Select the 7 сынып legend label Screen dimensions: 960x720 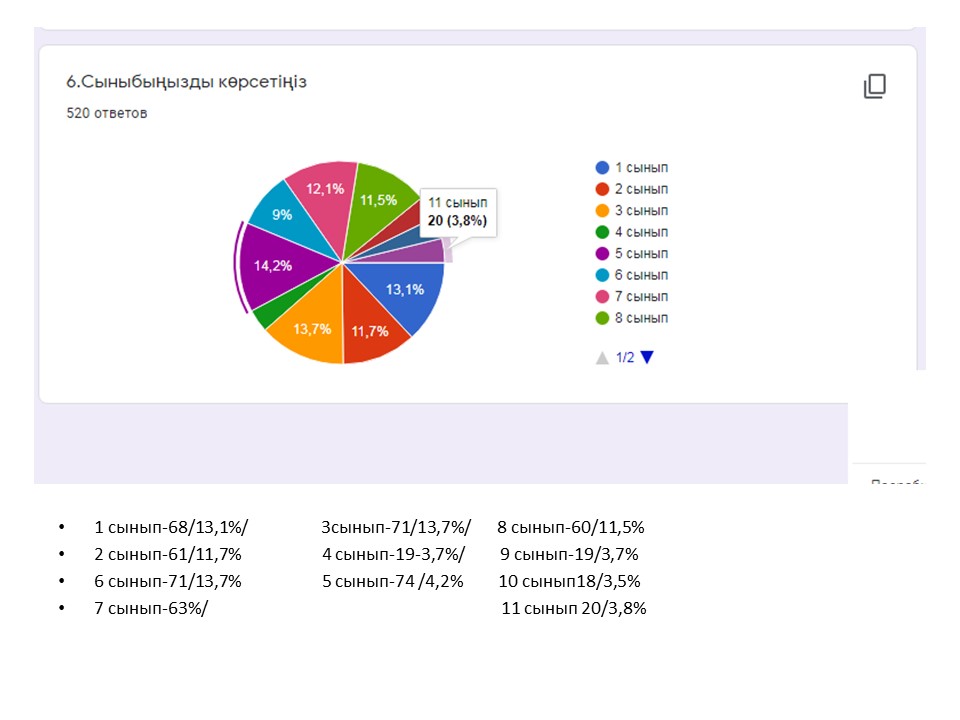(641, 297)
